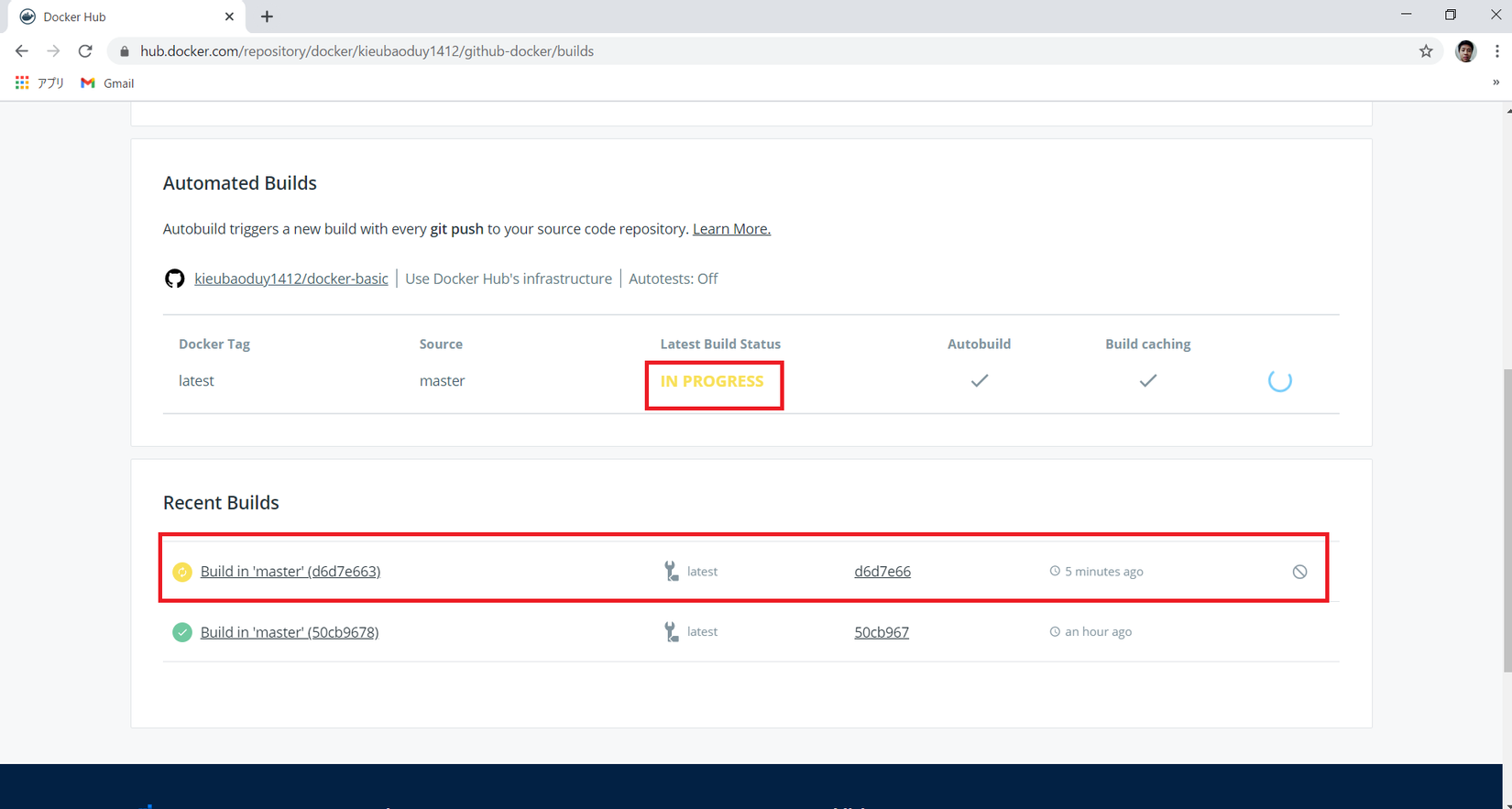Show more bookmarks with the chevron
The image size is (1512, 809).
(1496, 82)
